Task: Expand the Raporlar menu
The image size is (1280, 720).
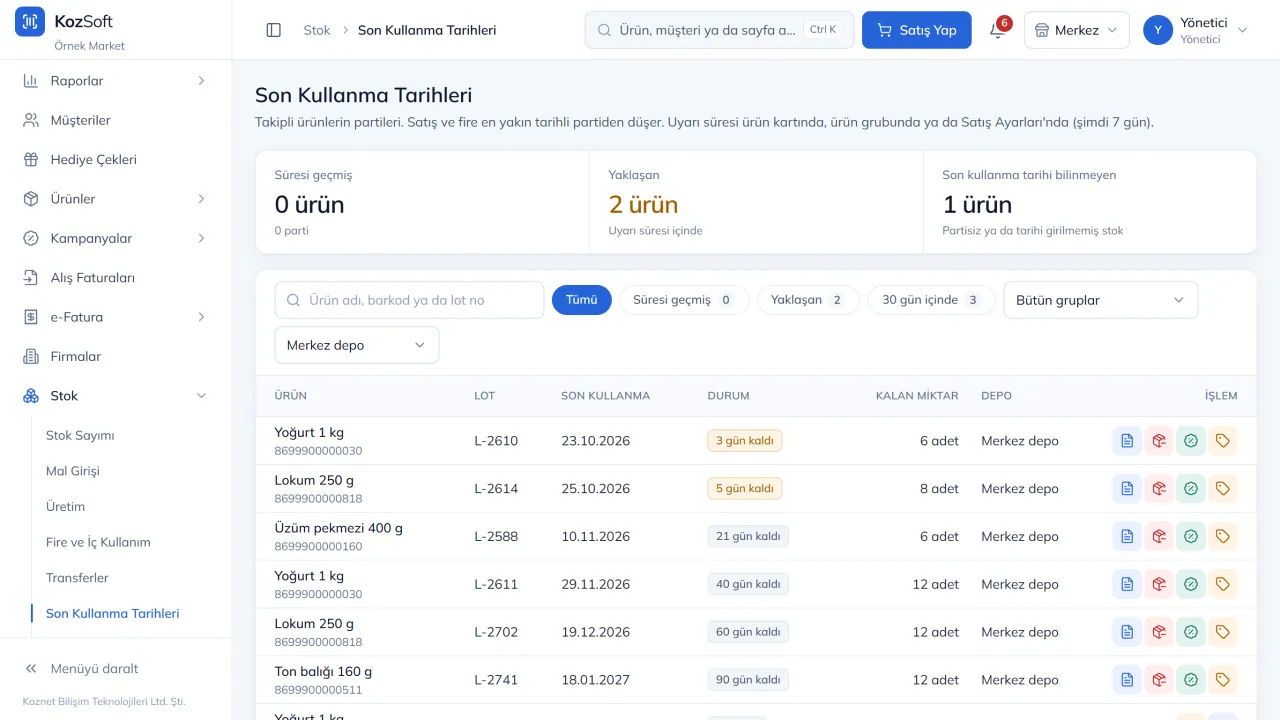Action: pyautogui.click(x=115, y=81)
